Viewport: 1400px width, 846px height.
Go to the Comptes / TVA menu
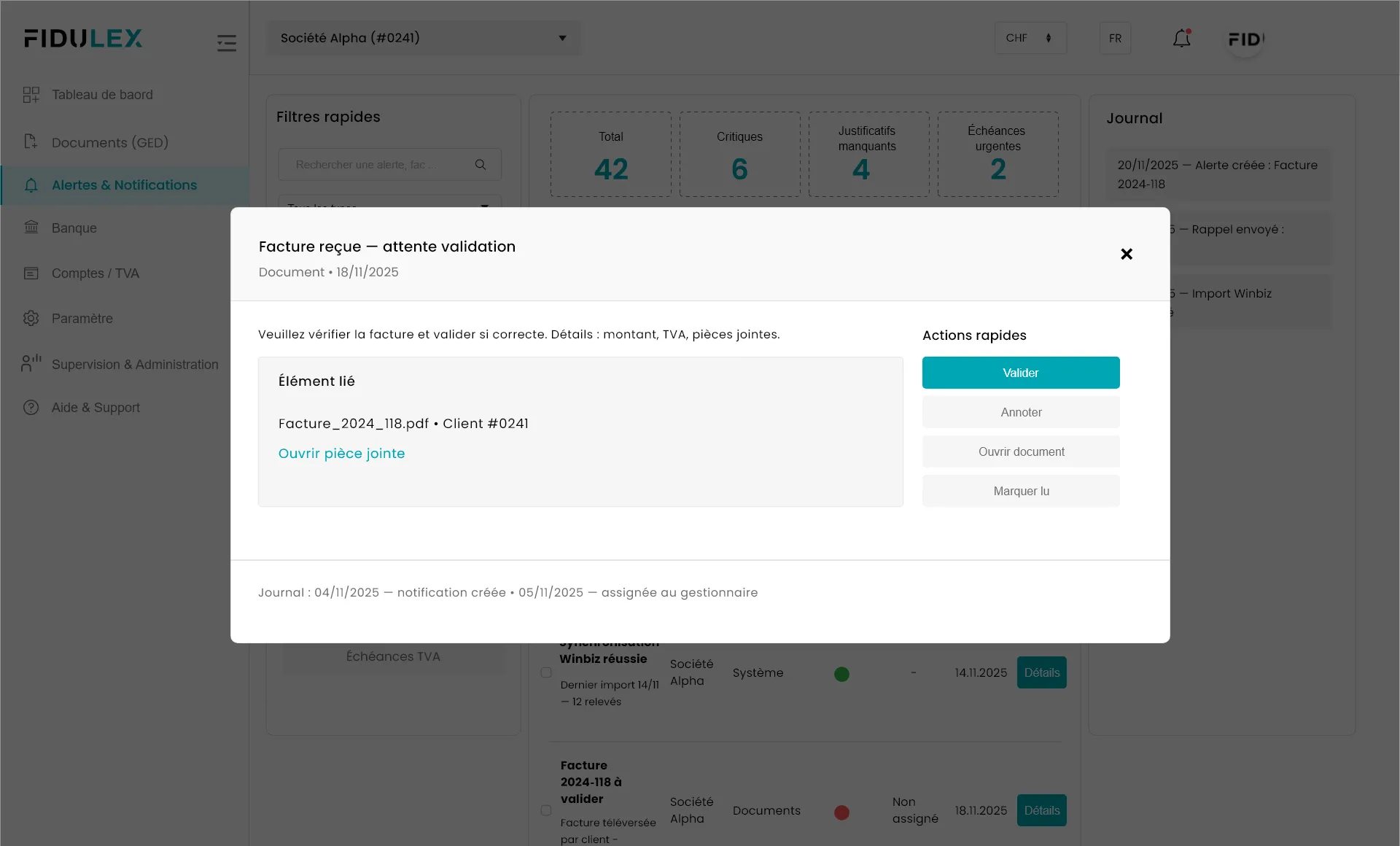coord(95,273)
